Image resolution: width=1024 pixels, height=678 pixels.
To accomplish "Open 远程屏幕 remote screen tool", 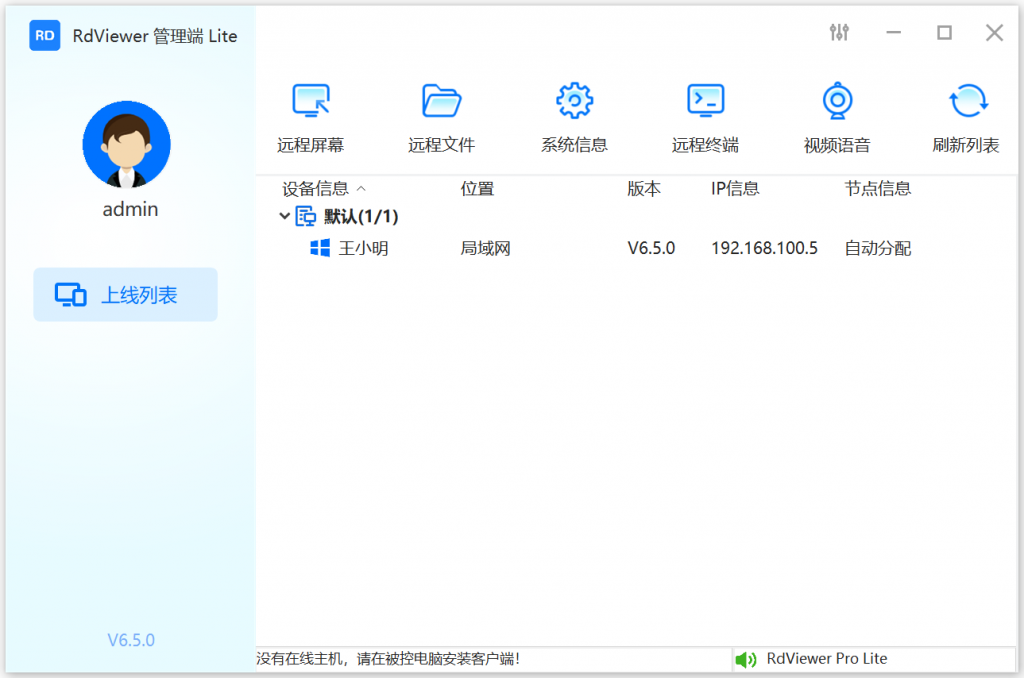I will click(310, 115).
